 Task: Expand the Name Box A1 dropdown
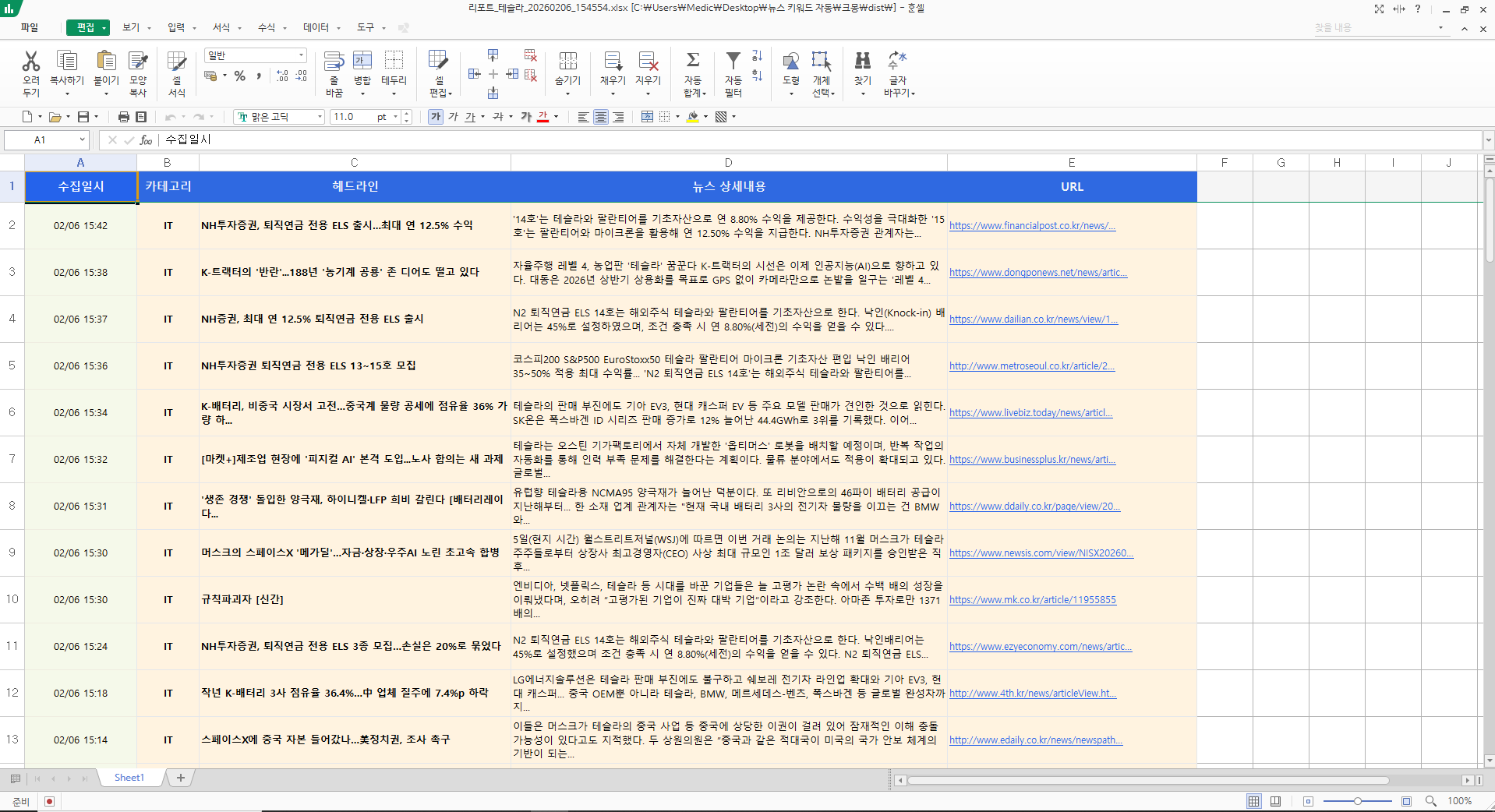[82, 139]
